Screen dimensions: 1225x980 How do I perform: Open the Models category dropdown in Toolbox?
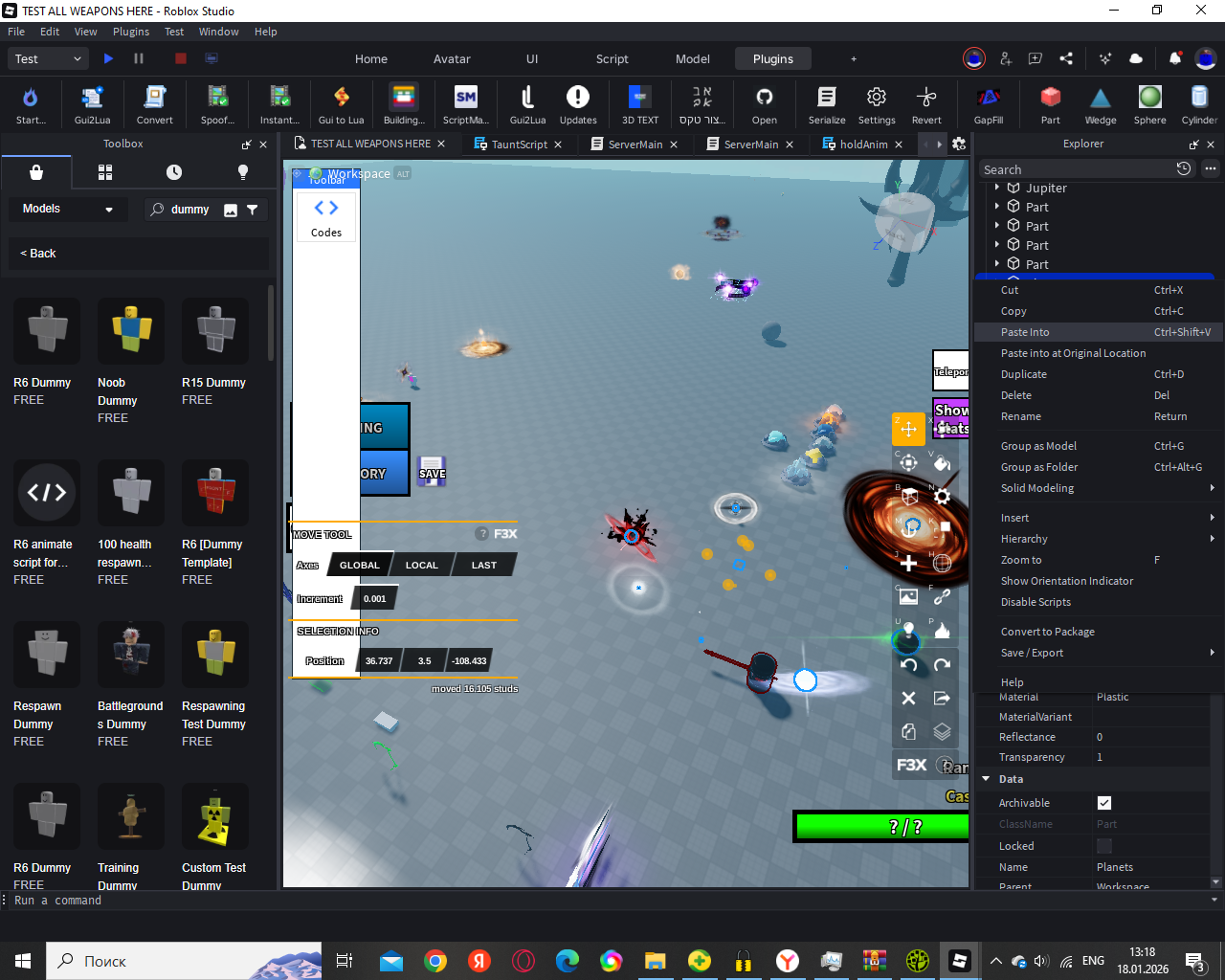(x=68, y=209)
